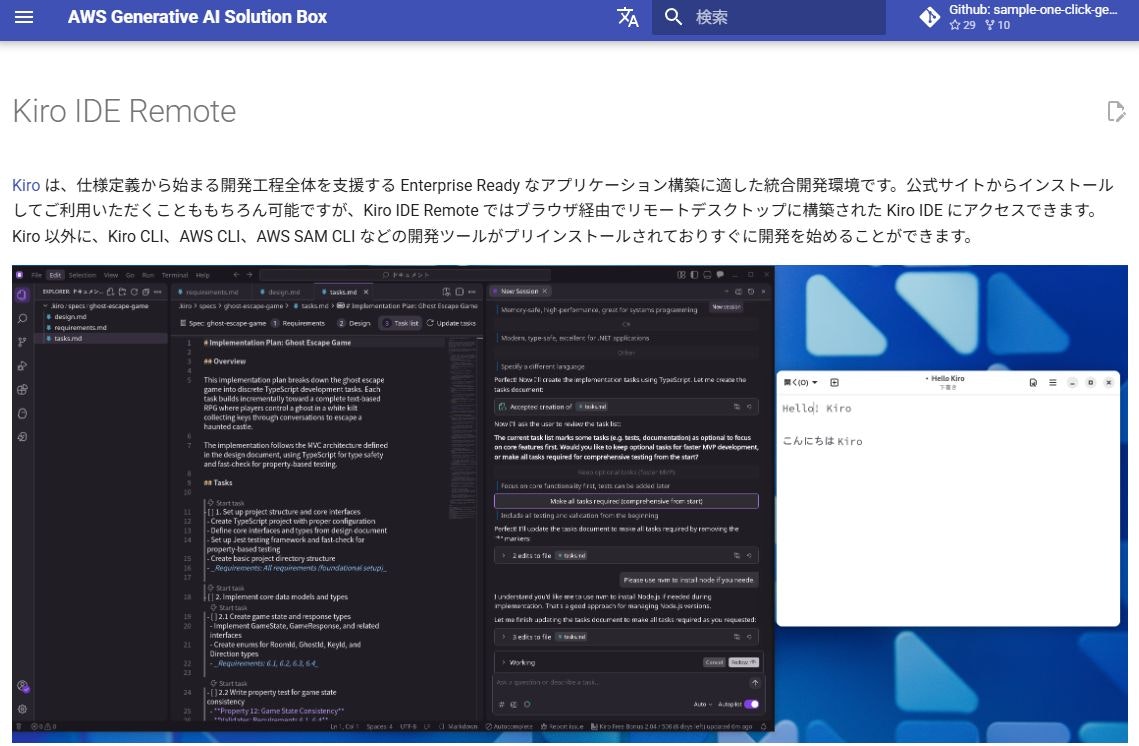Screen dimensions: 1139x746
Task: Open Run and Debug in the Kiro activity bar
Action: point(22,366)
